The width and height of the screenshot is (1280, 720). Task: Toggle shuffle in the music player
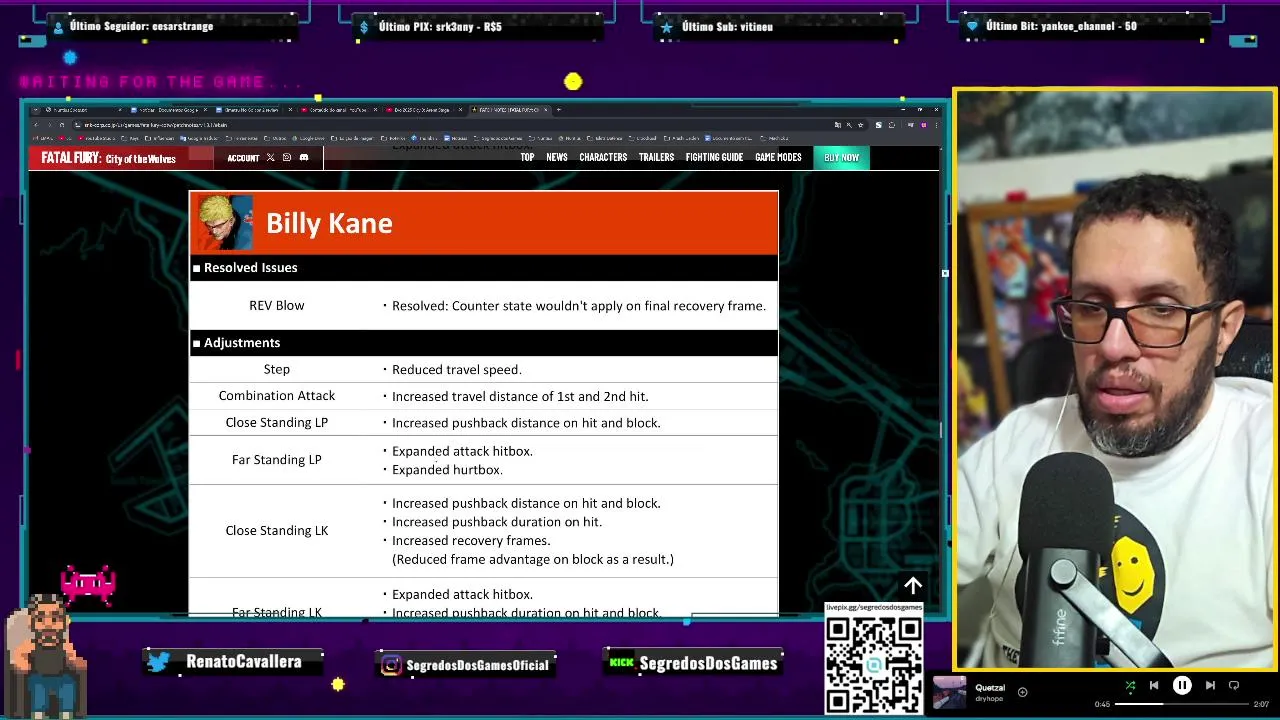pyautogui.click(x=1130, y=686)
